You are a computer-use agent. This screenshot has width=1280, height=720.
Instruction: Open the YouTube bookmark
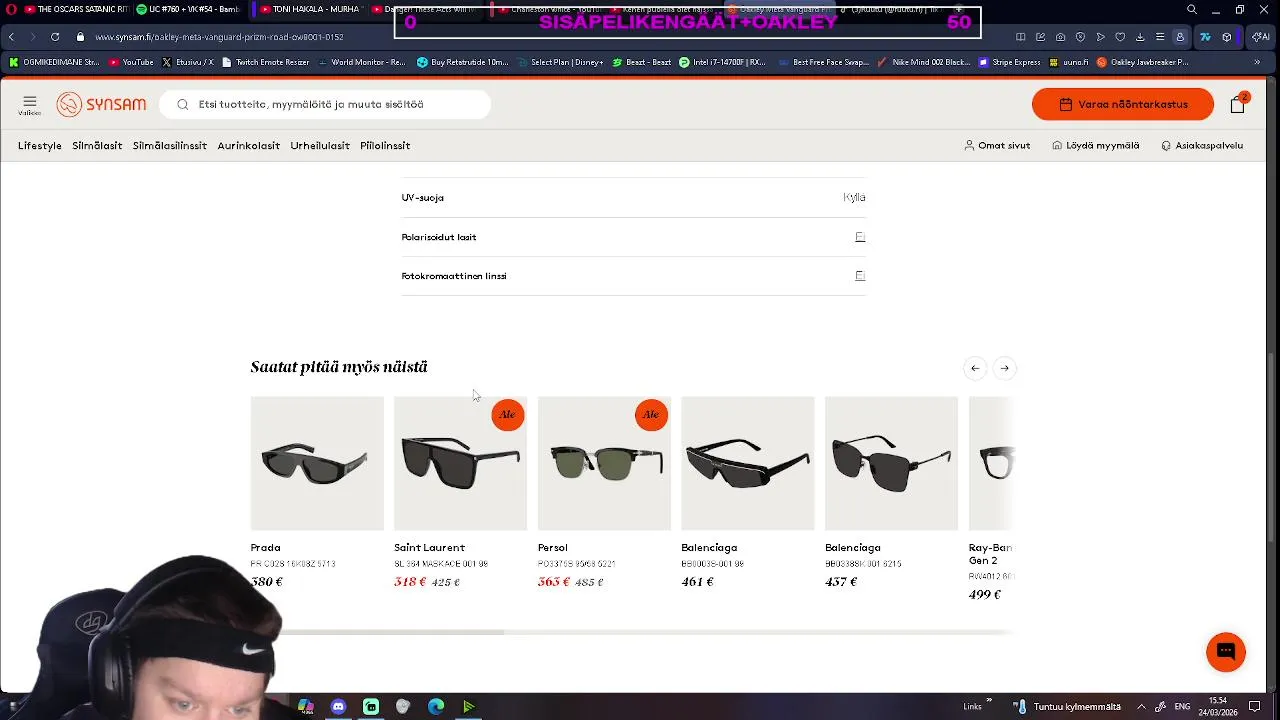(131, 62)
